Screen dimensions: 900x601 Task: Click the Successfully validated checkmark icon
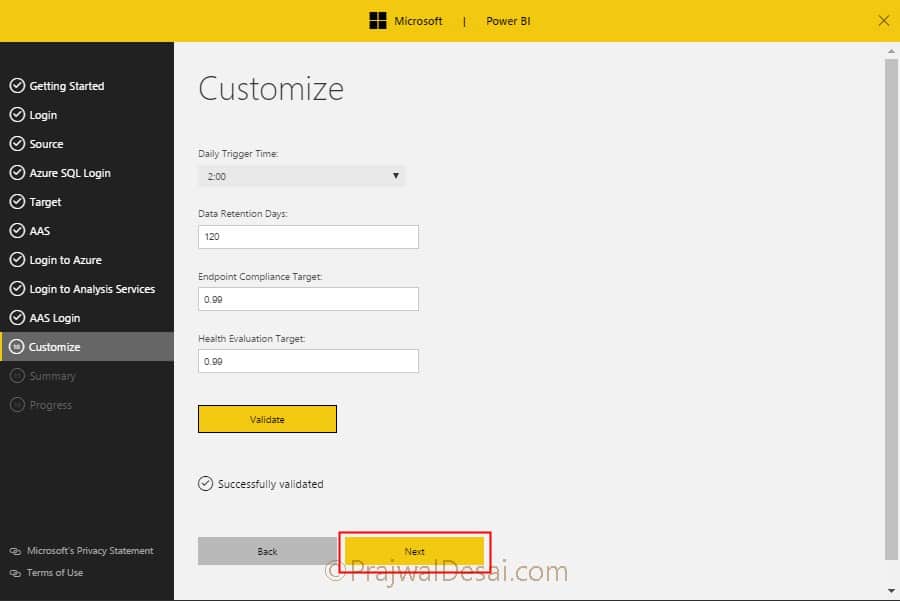[205, 484]
